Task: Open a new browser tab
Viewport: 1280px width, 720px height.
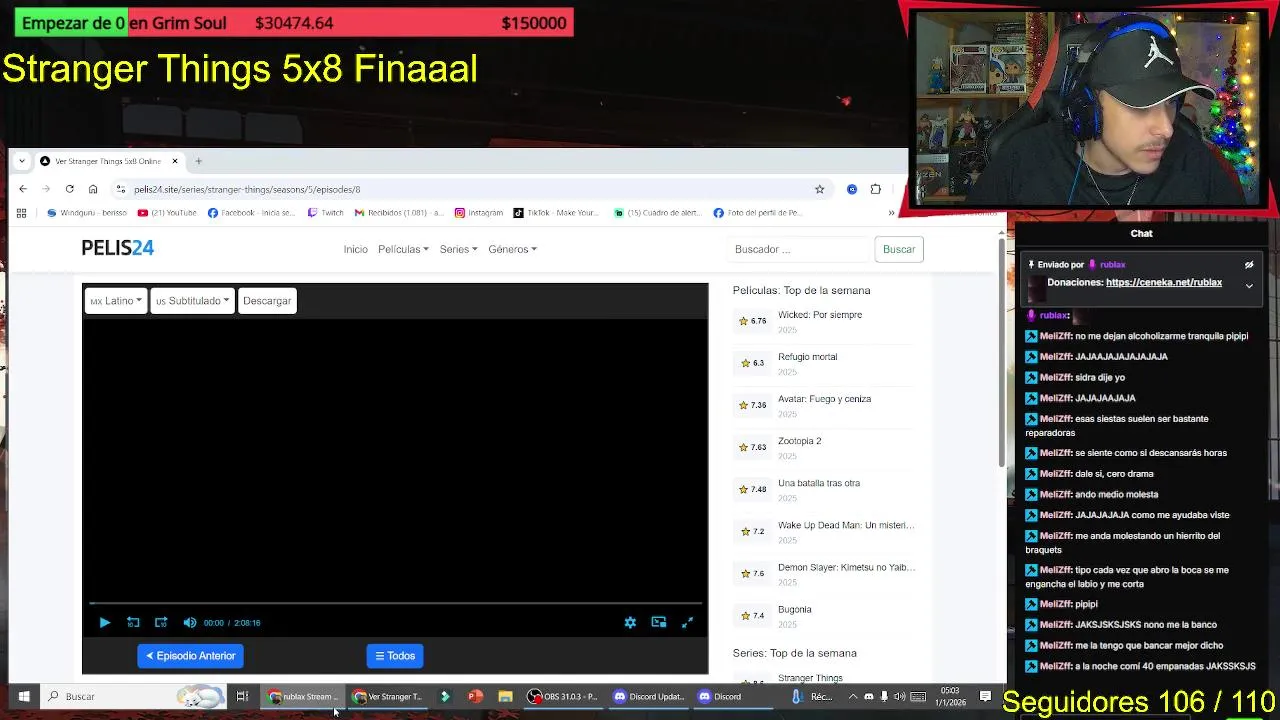Action: 198,161
